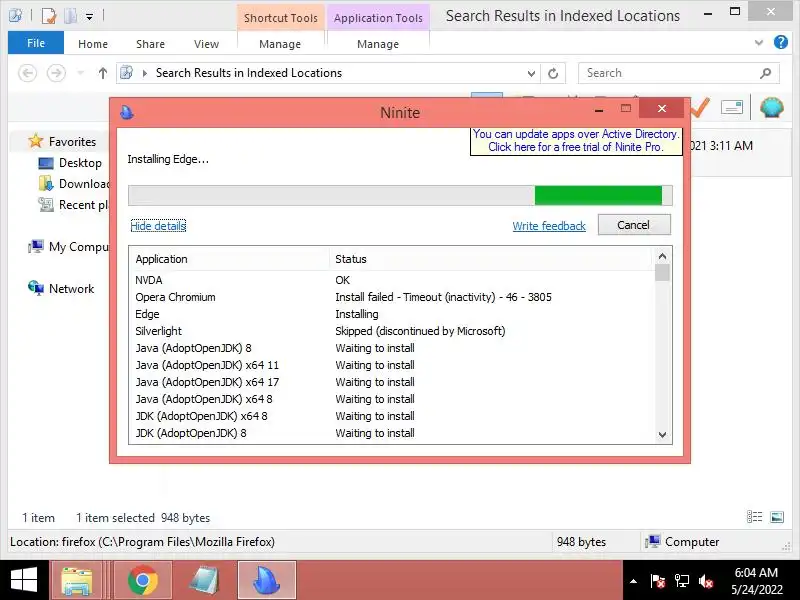Viewport: 800px width, 600px height.
Task: Select the Java (AdoptOpenJDK) x64 11 row
Action: (391, 365)
